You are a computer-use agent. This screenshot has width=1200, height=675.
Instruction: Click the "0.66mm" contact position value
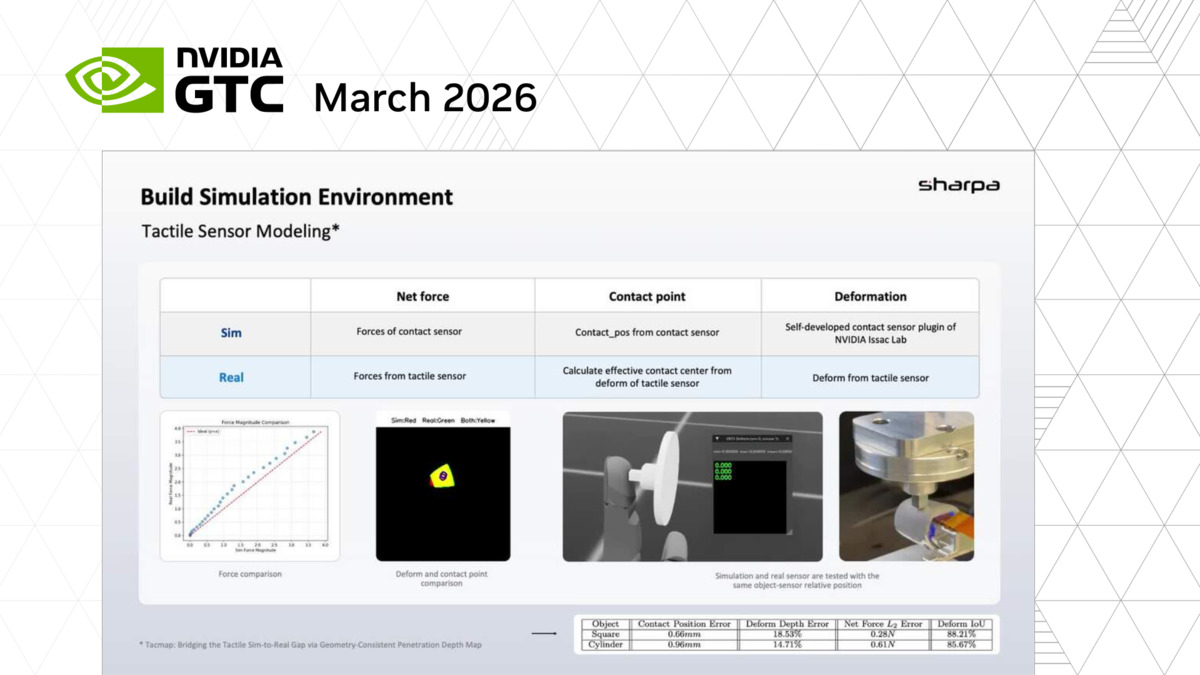click(684, 634)
